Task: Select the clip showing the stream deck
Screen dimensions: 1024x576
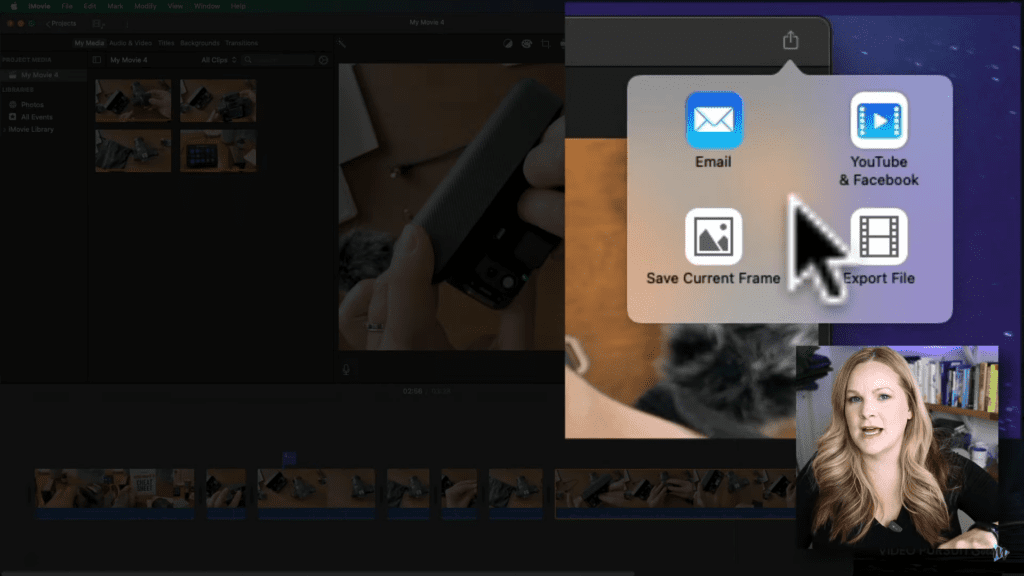Action: 218,151
